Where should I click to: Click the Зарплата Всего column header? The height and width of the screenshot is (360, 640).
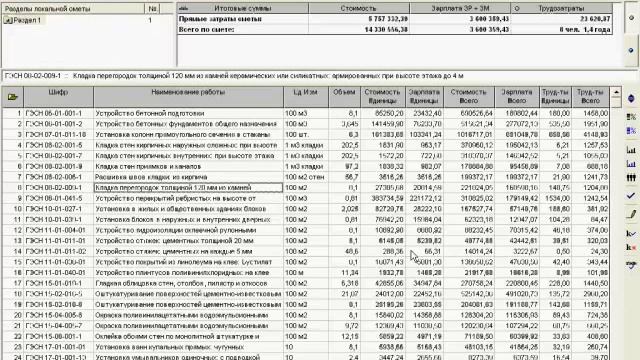517,96
